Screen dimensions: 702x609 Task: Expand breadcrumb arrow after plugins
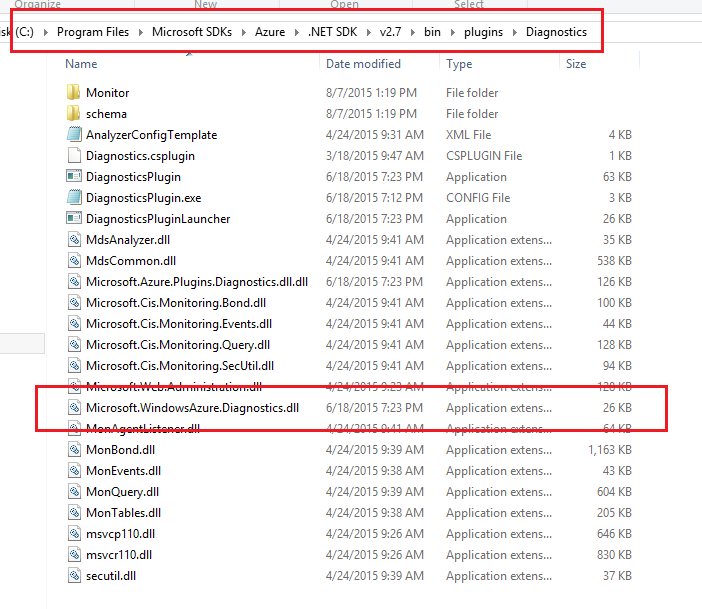click(x=514, y=32)
